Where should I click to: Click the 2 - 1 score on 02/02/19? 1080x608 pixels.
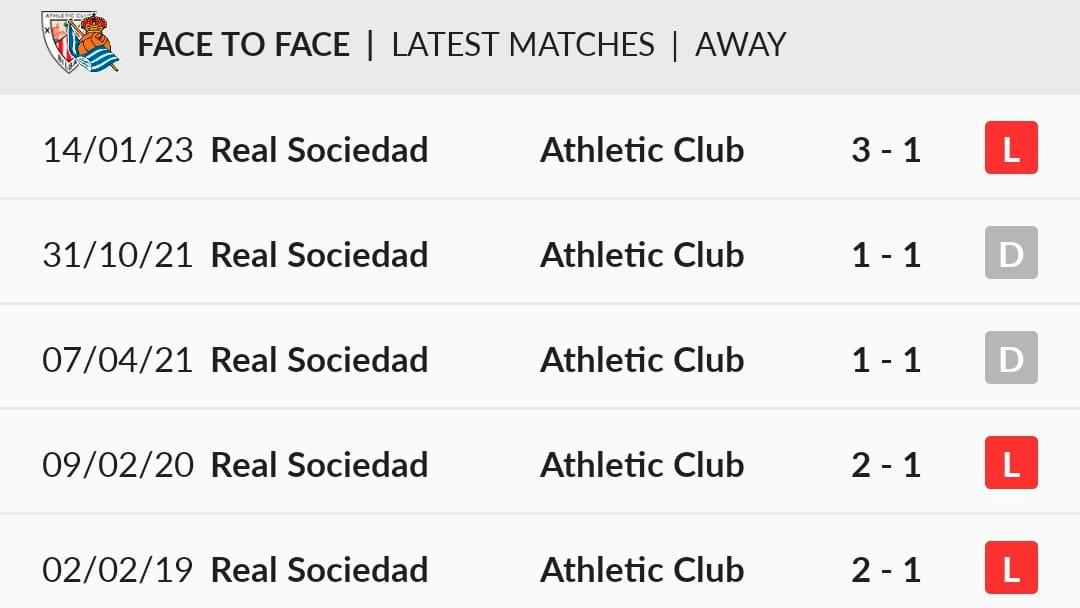click(x=886, y=570)
